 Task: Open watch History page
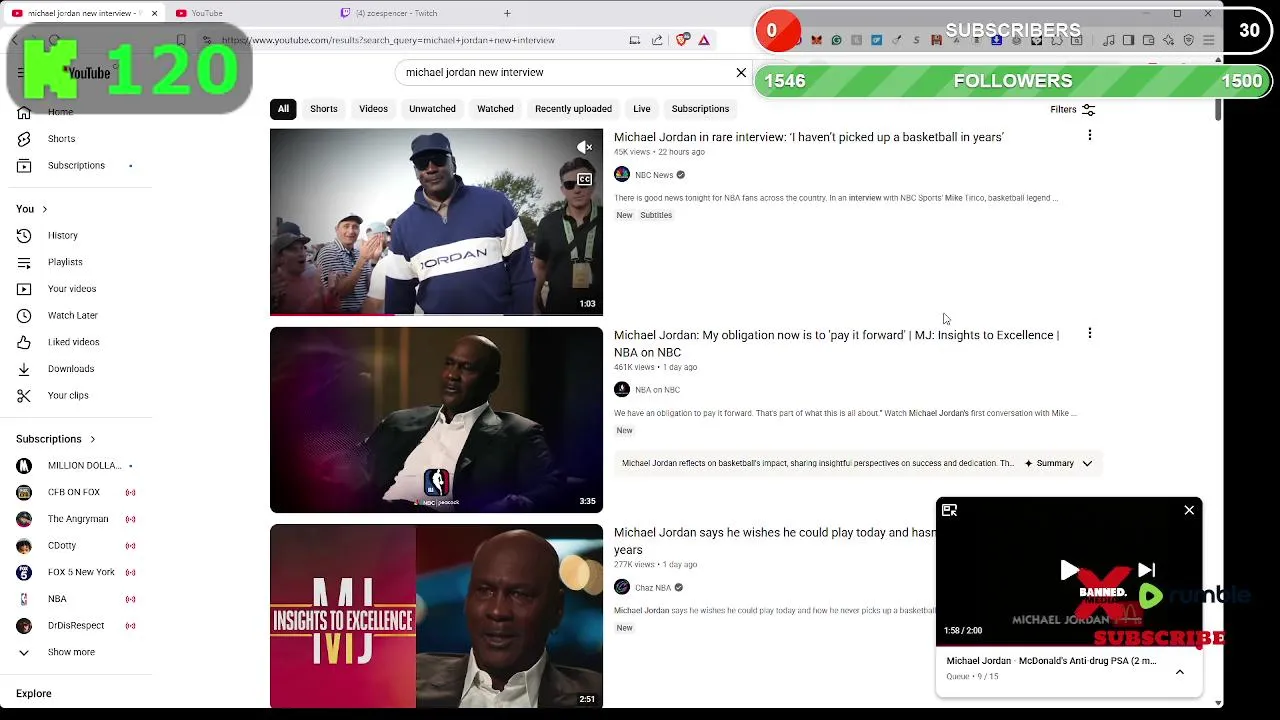click(62, 235)
